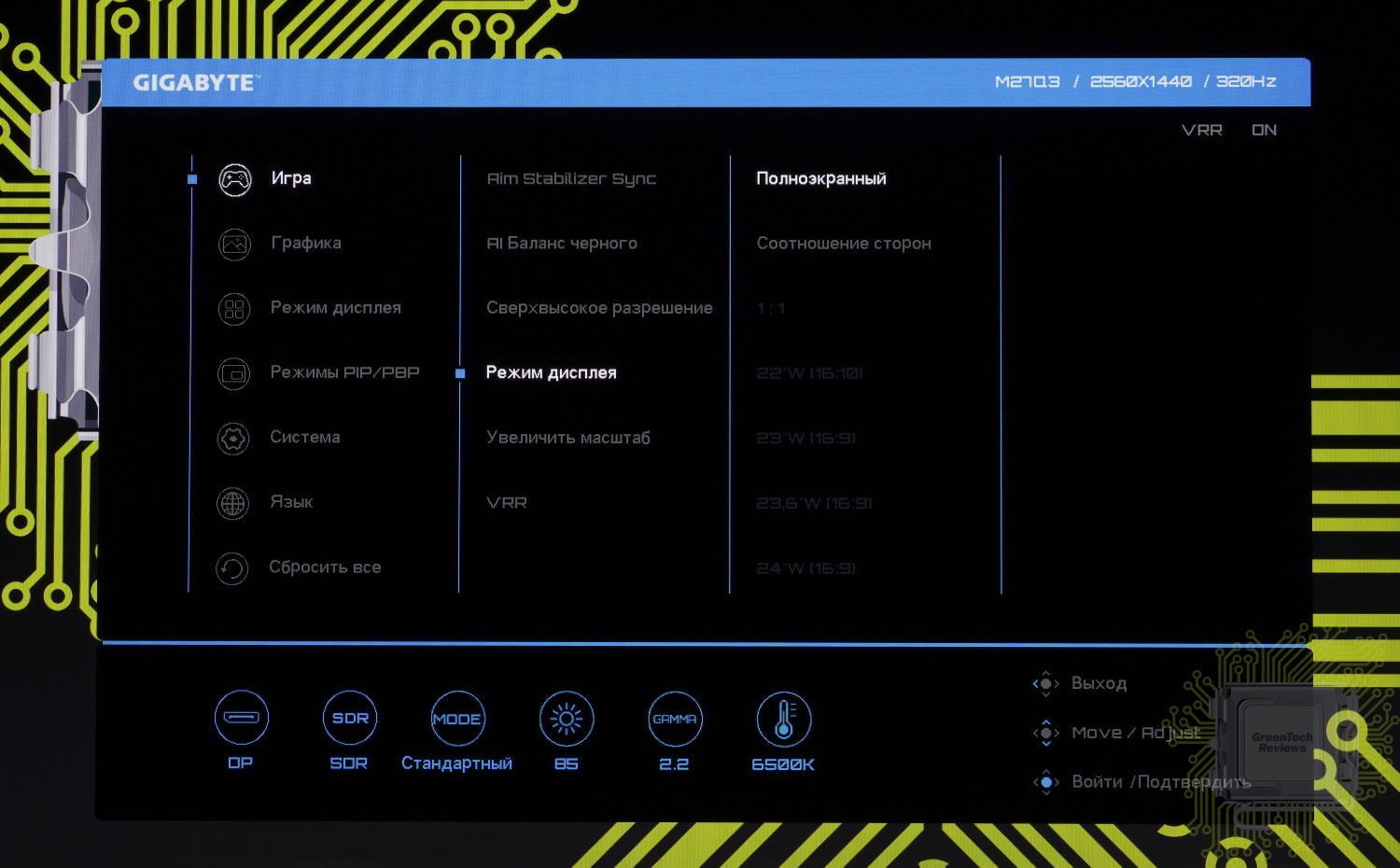This screenshot has height=868, width=1400.
Task: Click Войти / Подтвердить hint
Action: (1160, 782)
